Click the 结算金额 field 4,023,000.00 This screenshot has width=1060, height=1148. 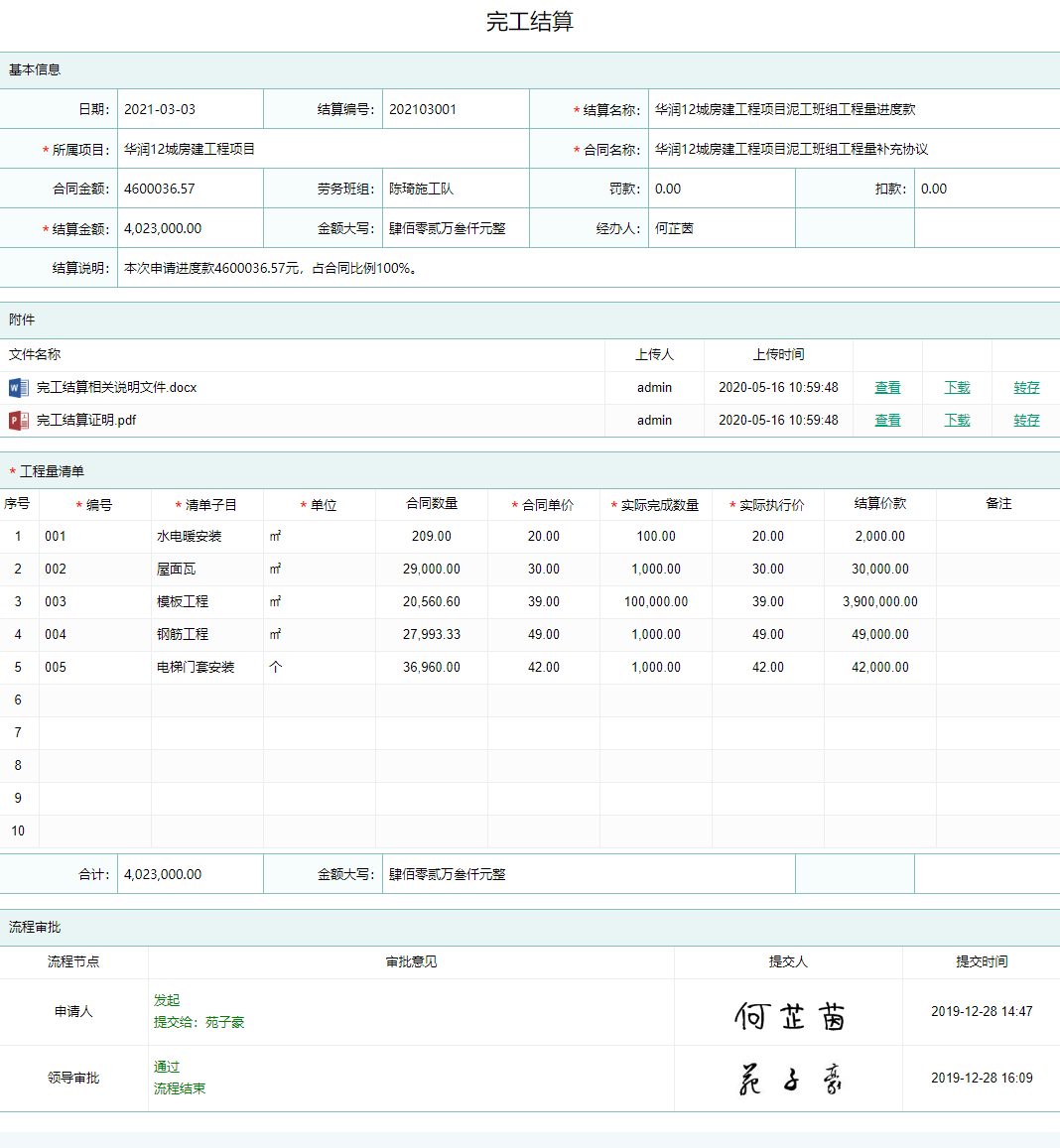point(191,228)
